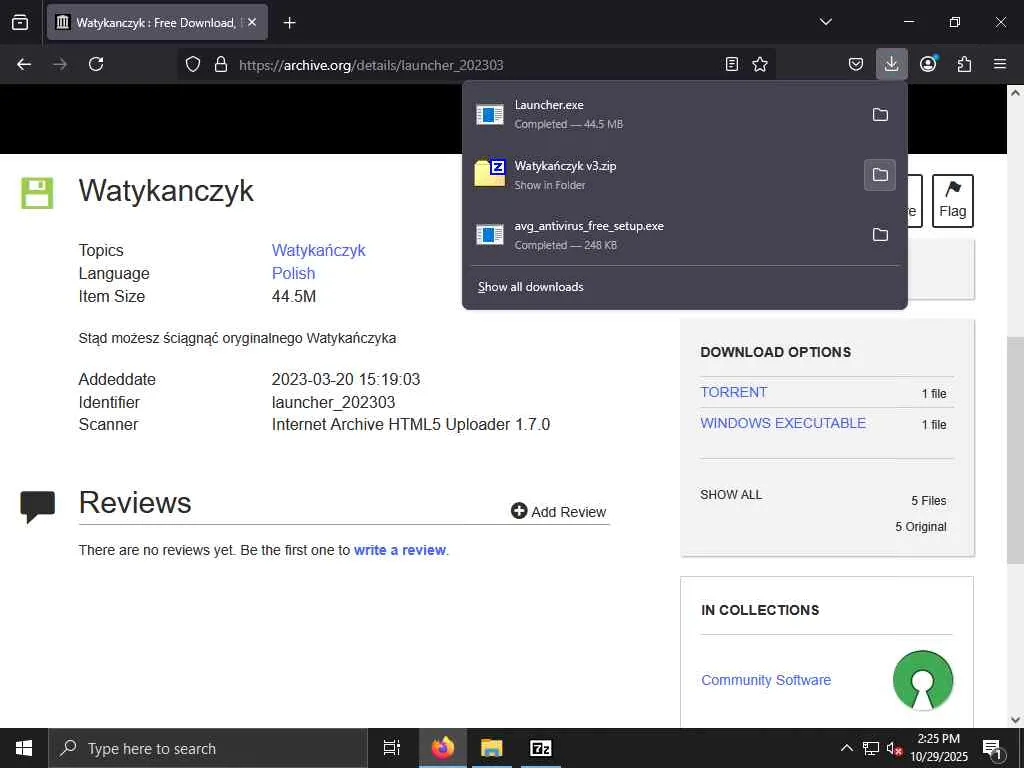Show Launcher.exe in folder icon
Screen dimensions: 1024x768
pos(880,114)
